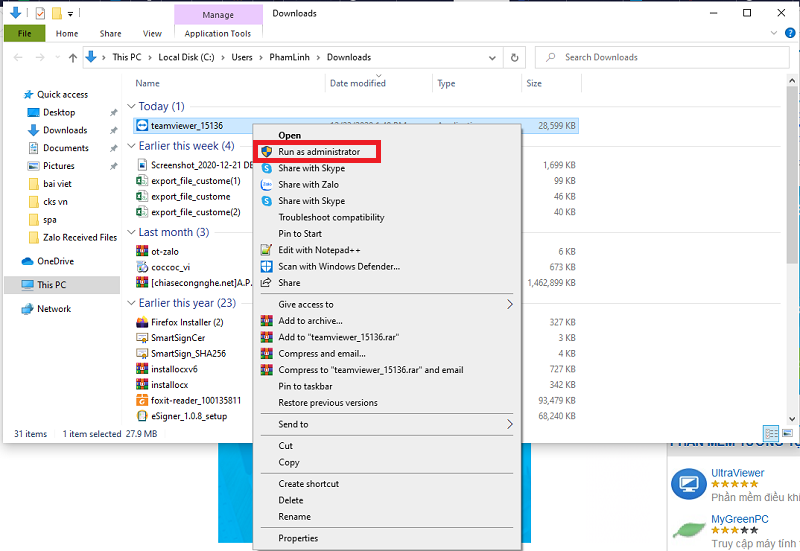
Task: Open the Share ribbon tab
Action: coord(110,34)
